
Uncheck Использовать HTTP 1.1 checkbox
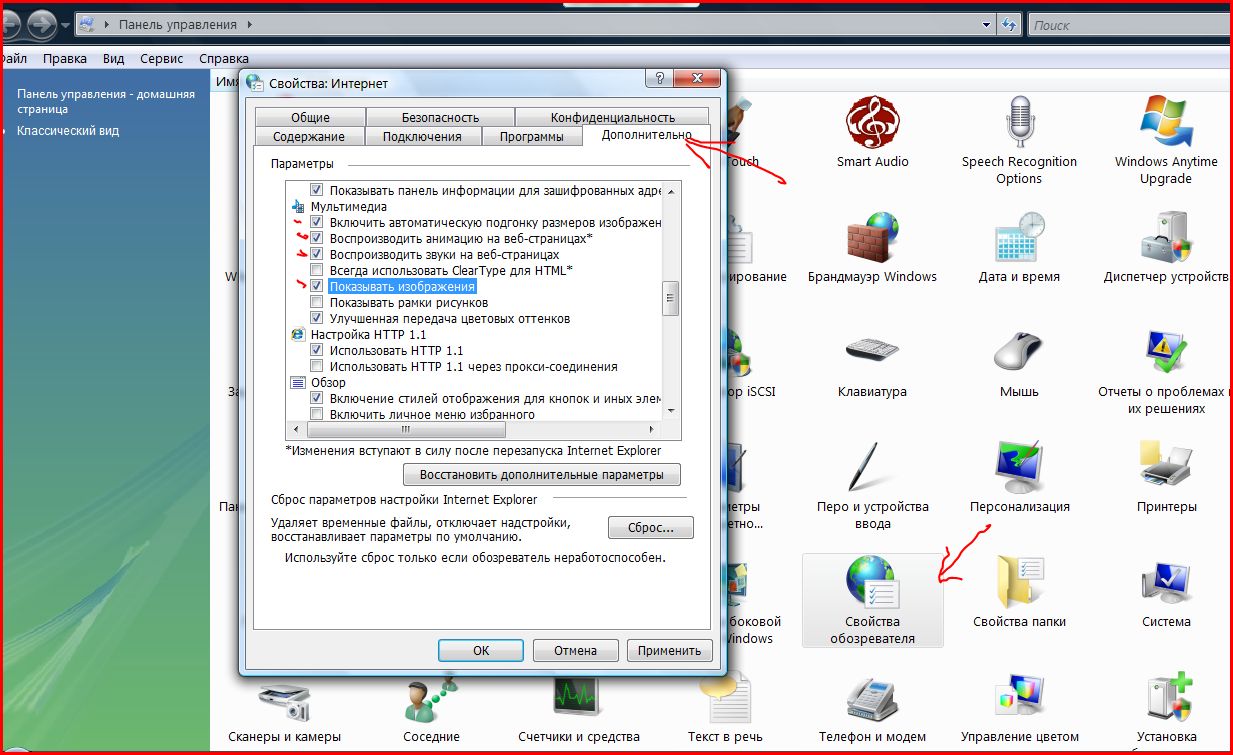317,350
